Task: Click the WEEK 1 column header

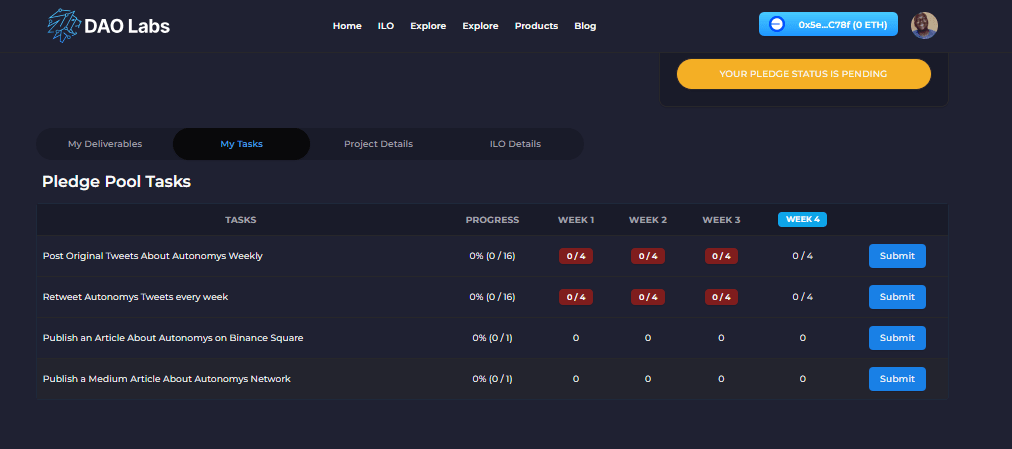Action: coord(576,220)
